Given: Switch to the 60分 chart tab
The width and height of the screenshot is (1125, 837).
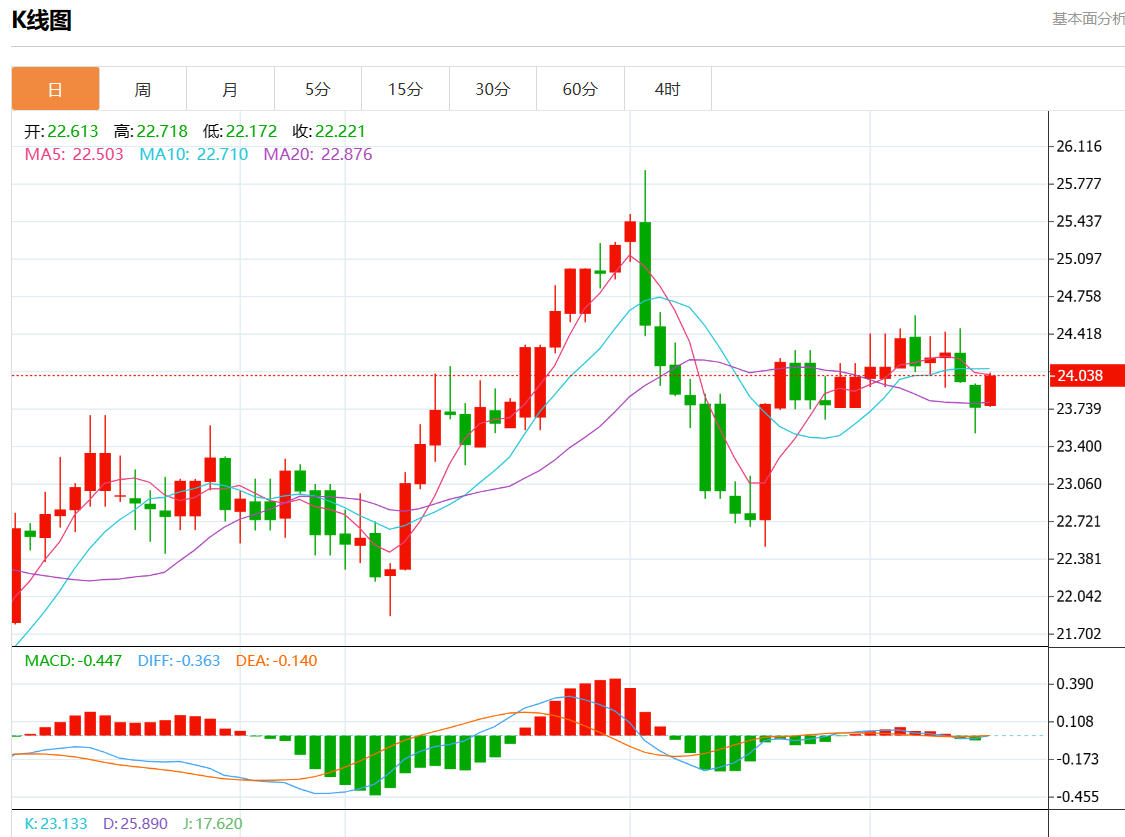Looking at the screenshot, I should pos(580,89).
